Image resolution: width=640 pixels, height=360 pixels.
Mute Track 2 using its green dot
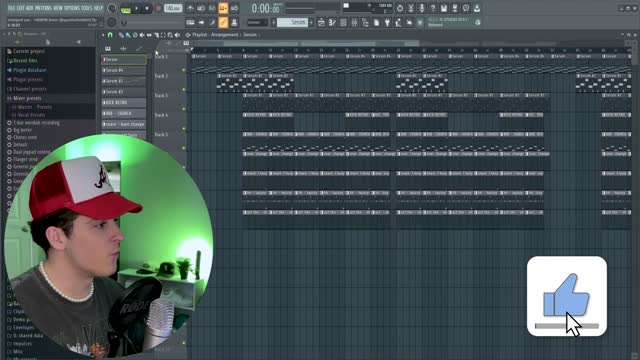coord(184,89)
